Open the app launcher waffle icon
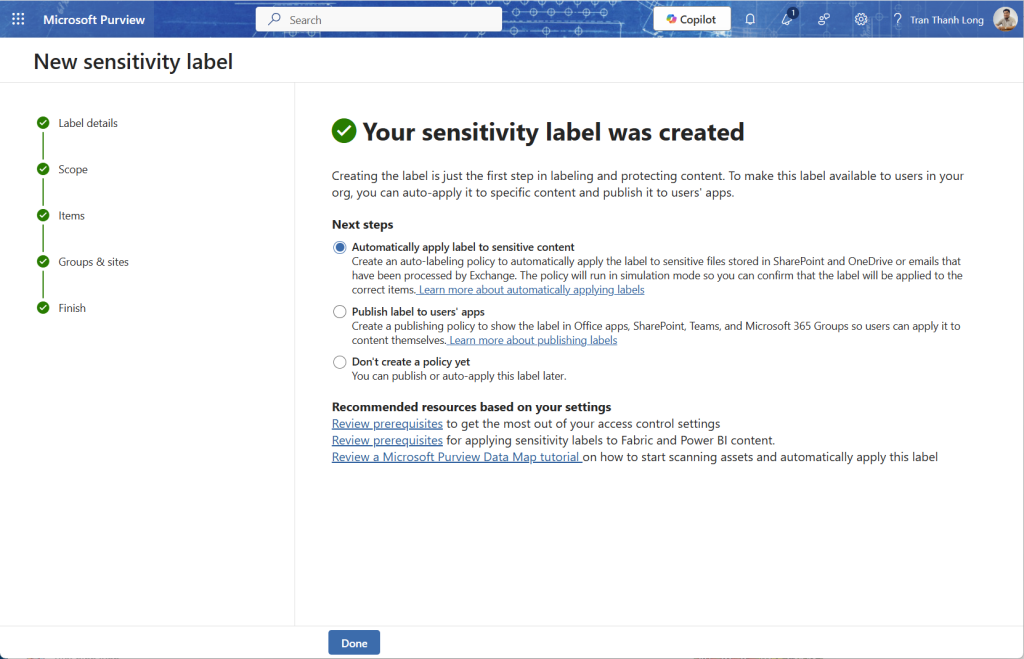This screenshot has width=1024, height=659. tap(18, 19)
